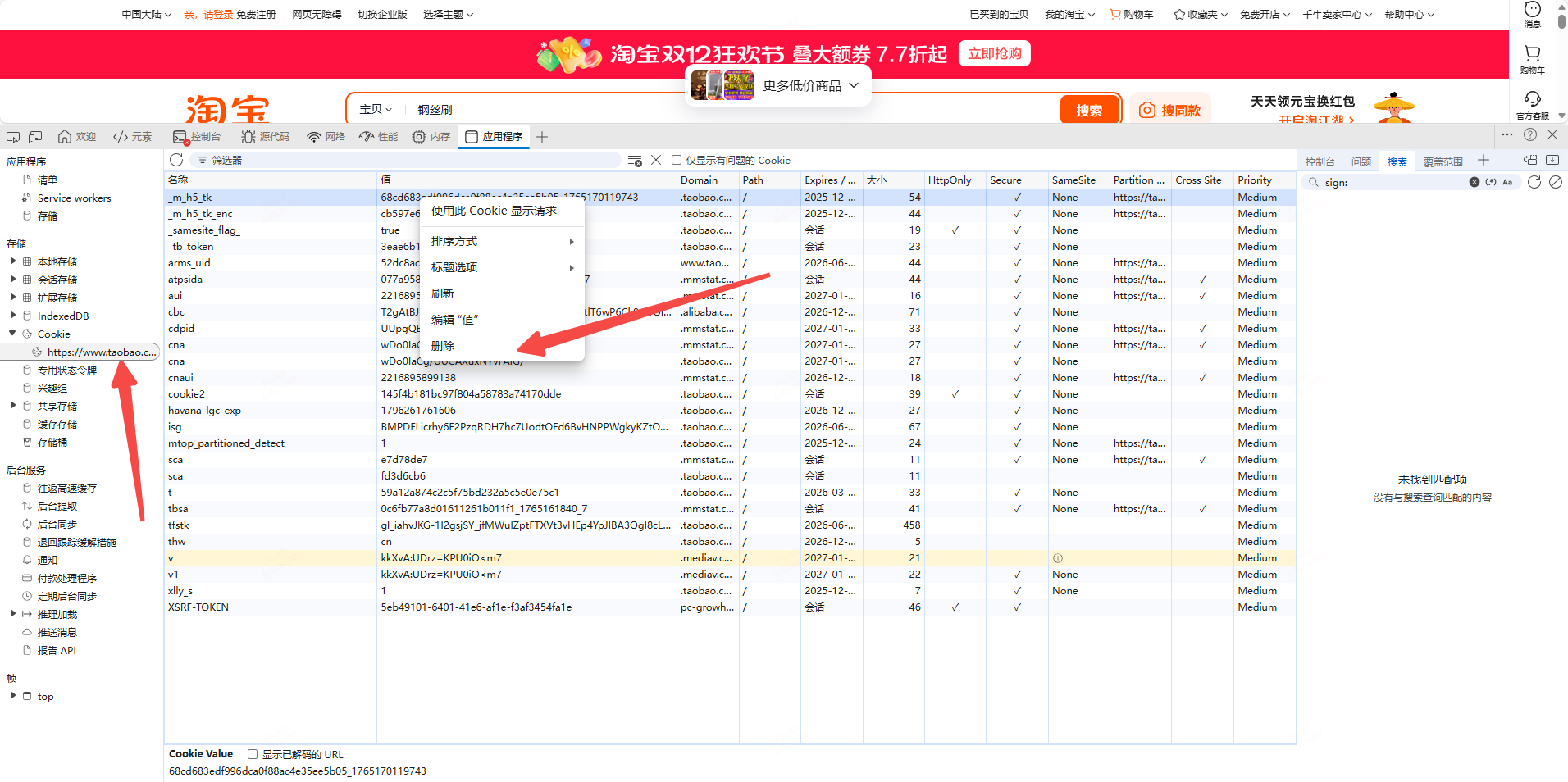Image resolution: width=1568 pixels, height=782 pixels.
Task: Enable 显示已解码的 URL checkbox
Action: pyautogui.click(x=253, y=754)
